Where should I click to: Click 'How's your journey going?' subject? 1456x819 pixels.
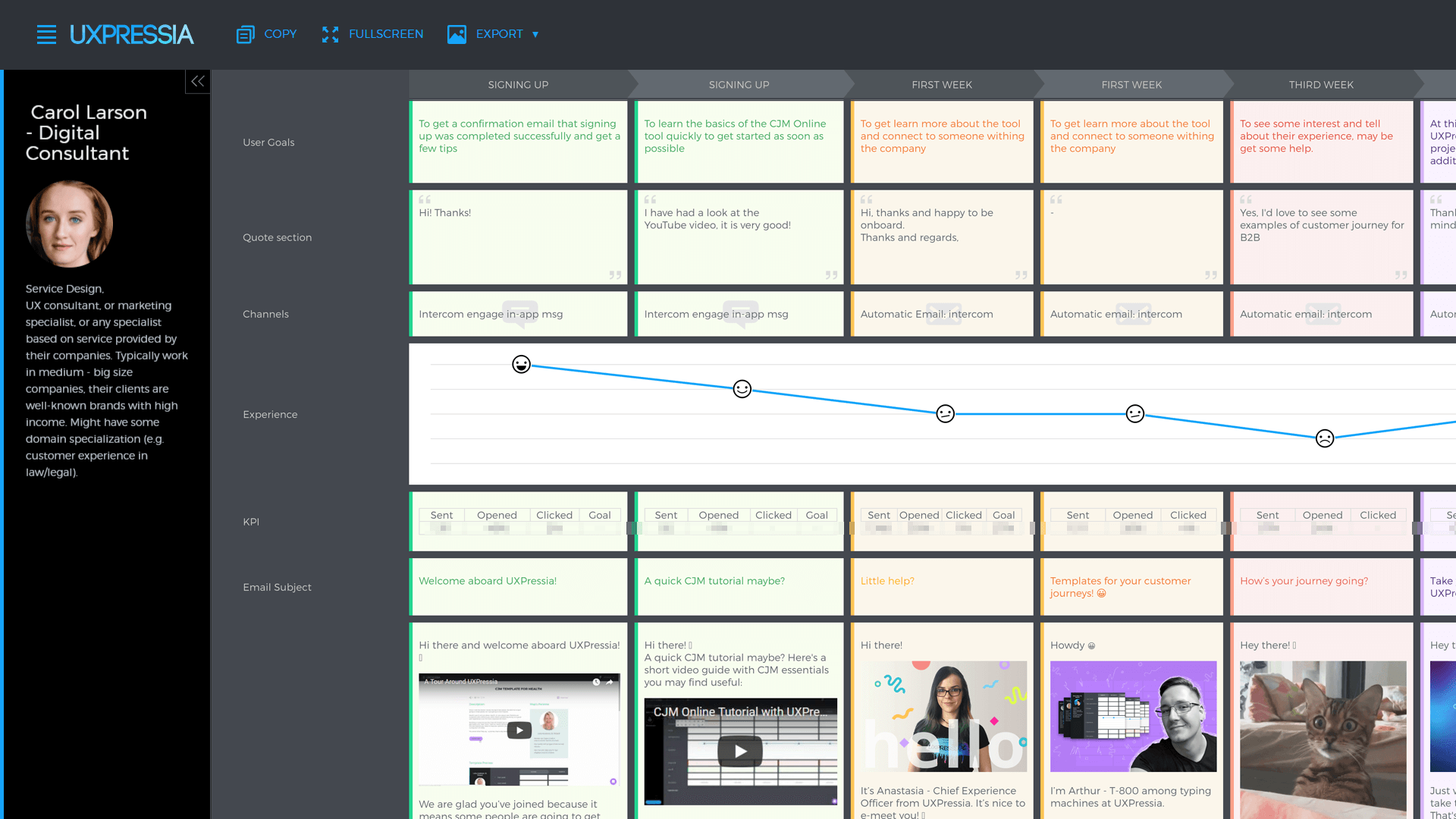click(x=1304, y=581)
